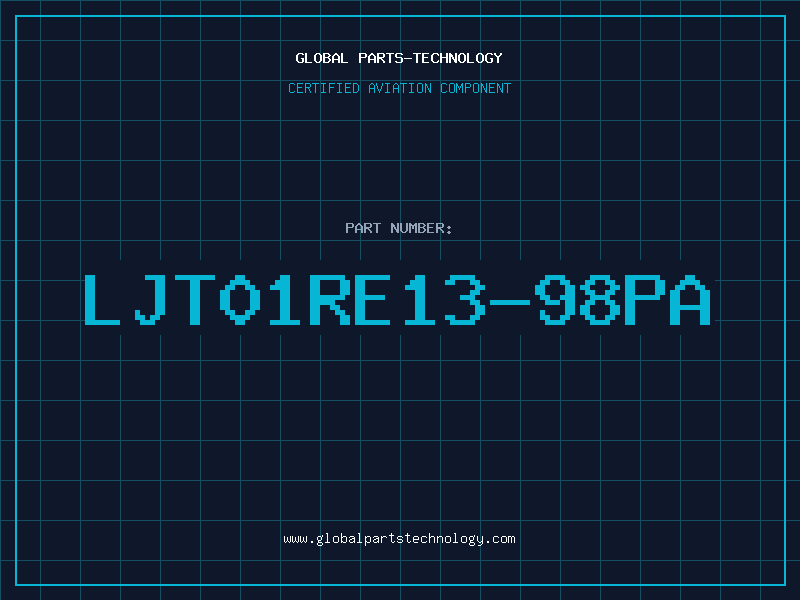Click the large letter T in the part number
This screenshot has height=600, width=800.
(194, 299)
